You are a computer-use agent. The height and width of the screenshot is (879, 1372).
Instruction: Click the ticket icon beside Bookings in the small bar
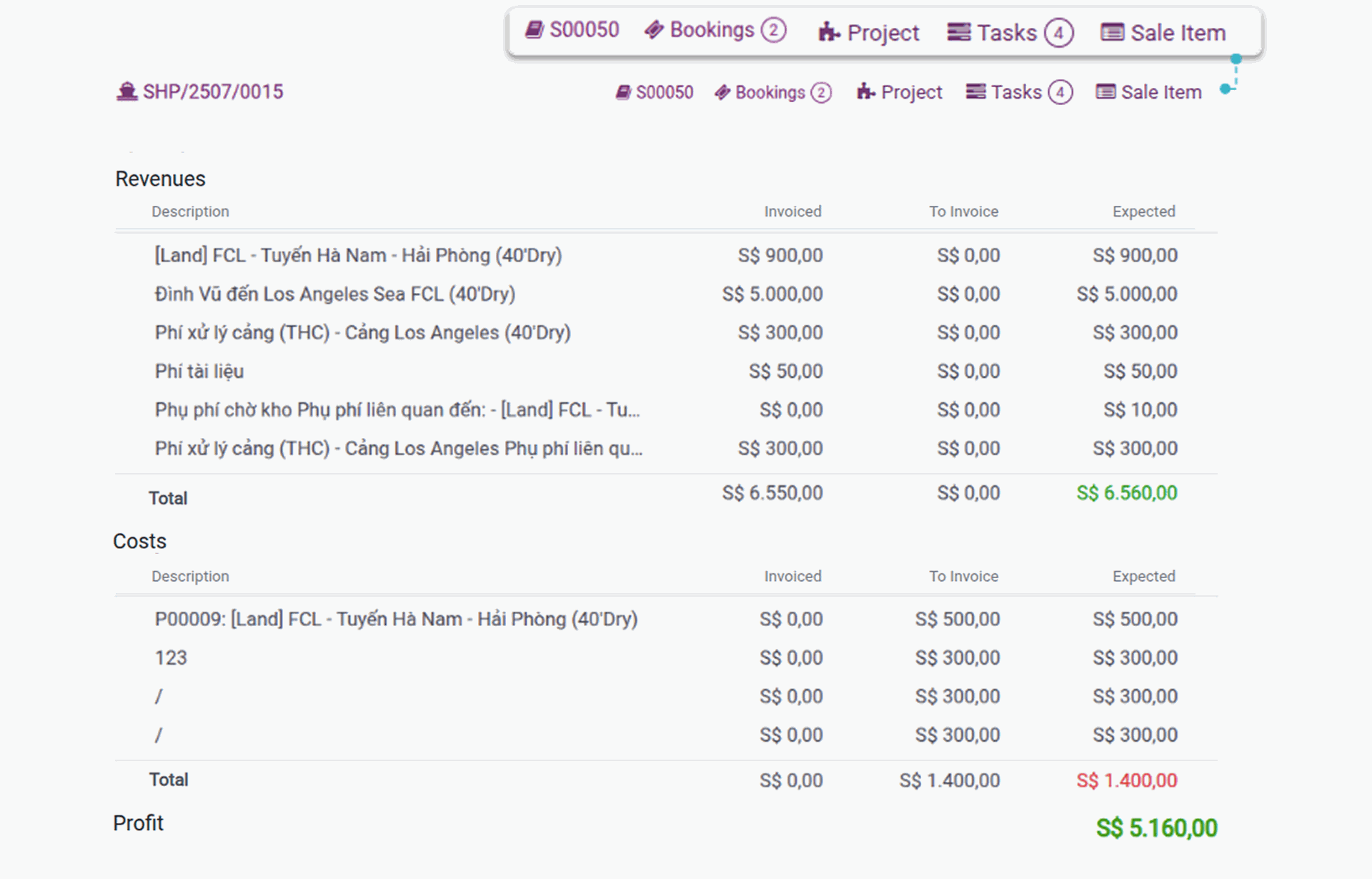[722, 92]
